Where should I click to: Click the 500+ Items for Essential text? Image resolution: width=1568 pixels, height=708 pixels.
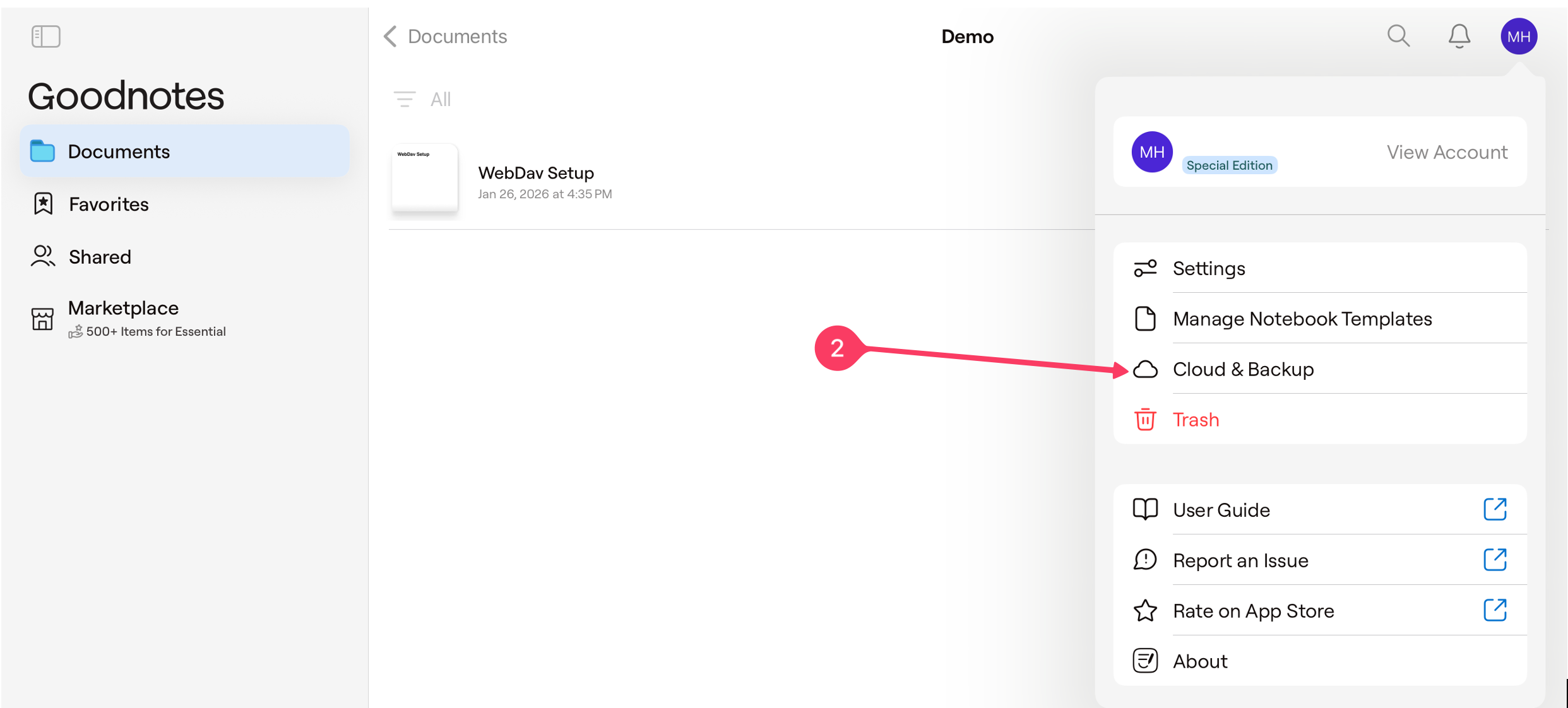click(156, 331)
